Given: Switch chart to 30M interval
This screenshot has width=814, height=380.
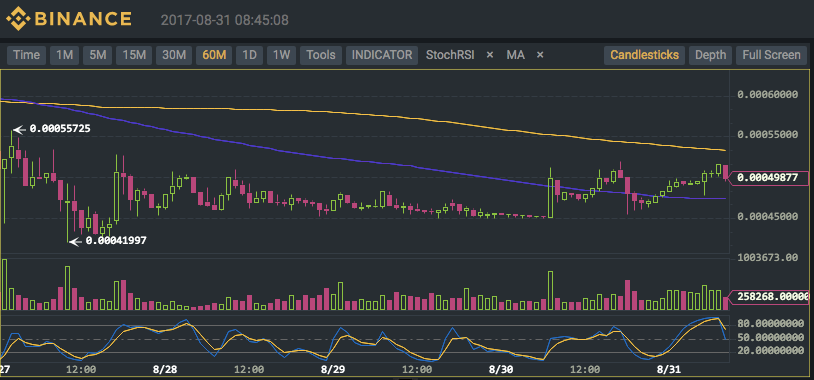Looking at the screenshot, I should pyautogui.click(x=174, y=55).
